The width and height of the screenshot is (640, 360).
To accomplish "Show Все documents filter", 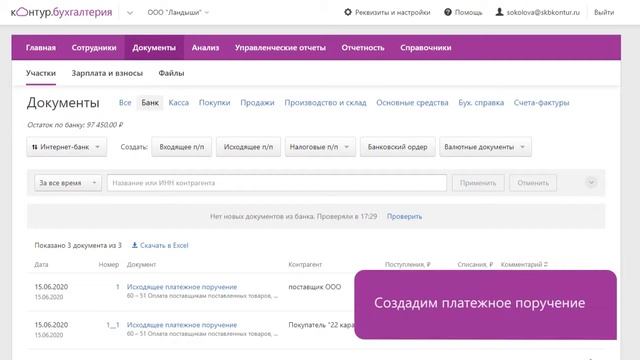I will 125,103.
